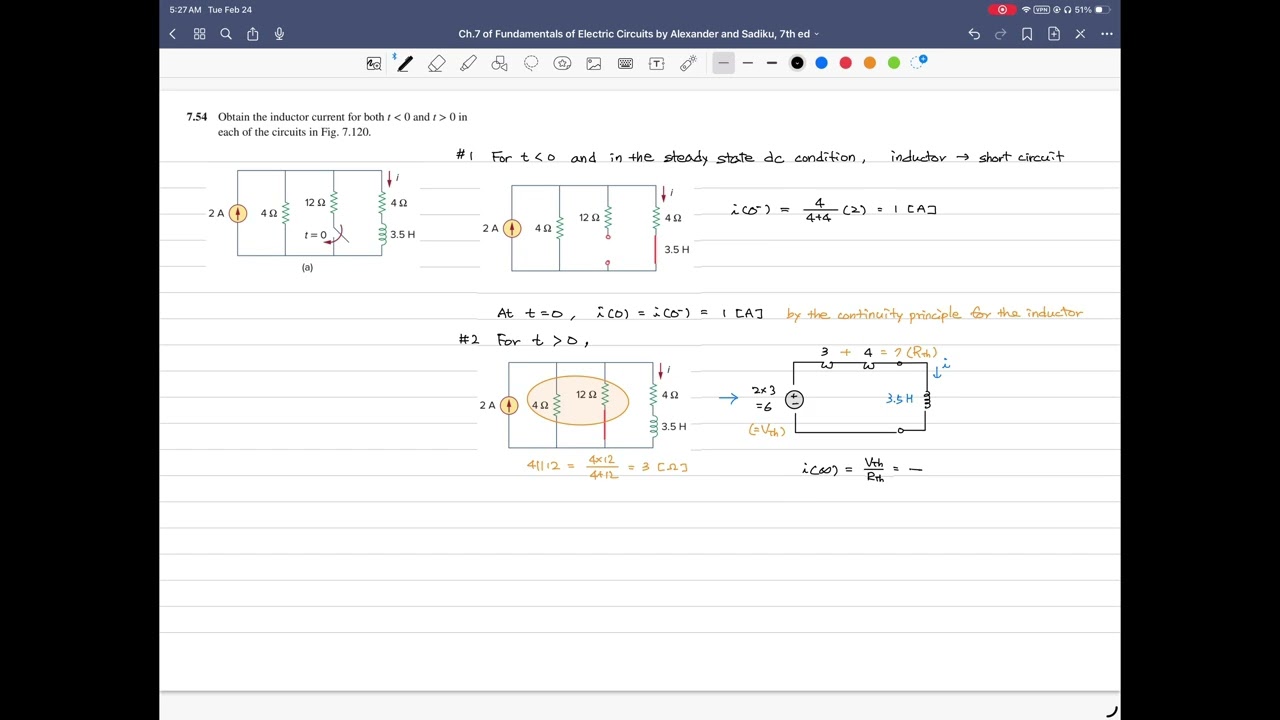Redo the last action
Viewport: 1280px width, 720px height.
pos(1000,34)
